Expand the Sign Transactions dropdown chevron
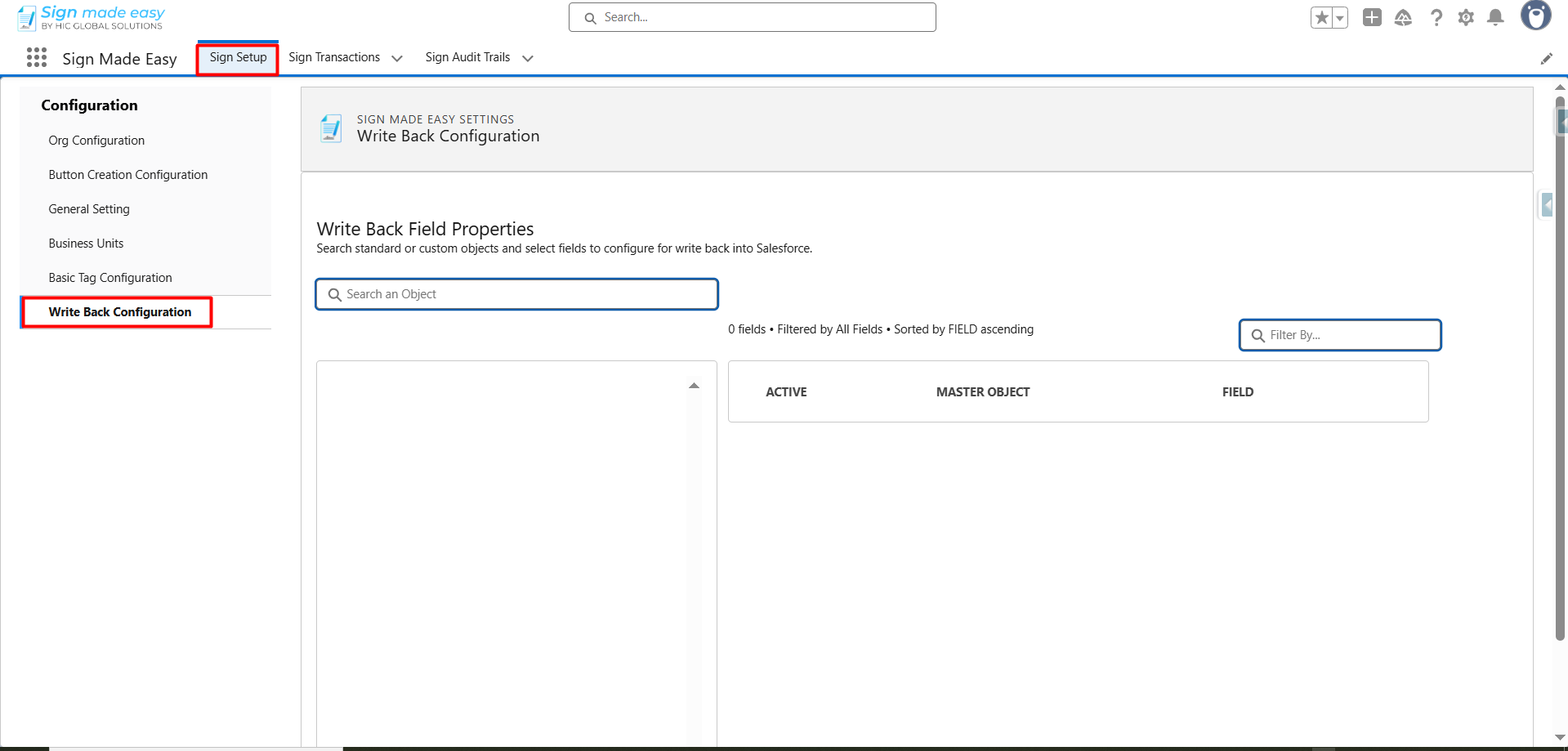Screen dimensions: 1568x751 point(397,58)
